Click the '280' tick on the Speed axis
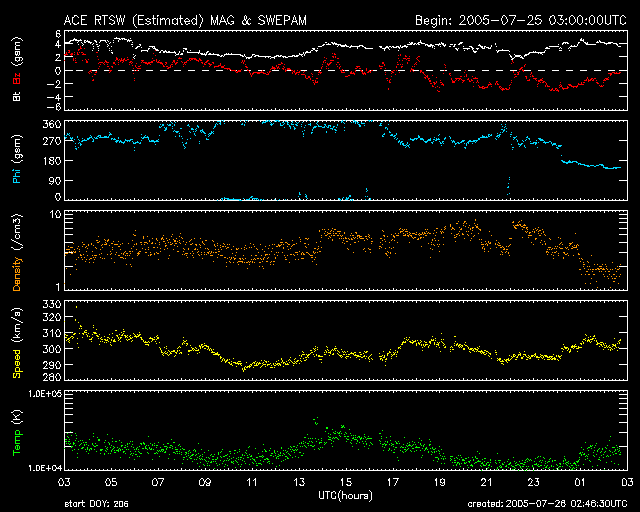The image size is (640, 512). tap(52, 376)
